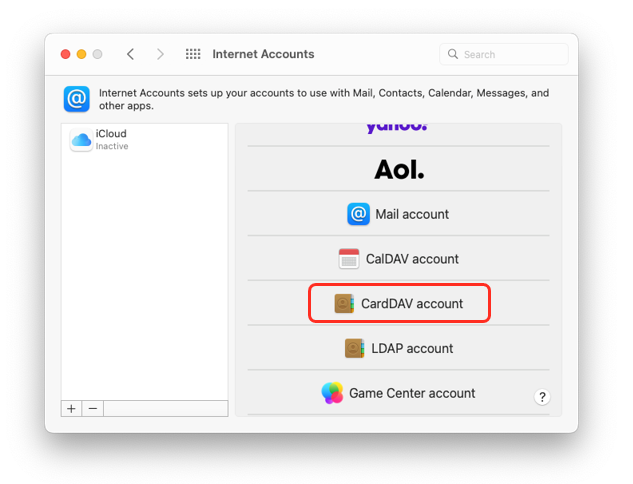Select the Game Center account label
This screenshot has height=484, width=633.
(x=412, y=393)
